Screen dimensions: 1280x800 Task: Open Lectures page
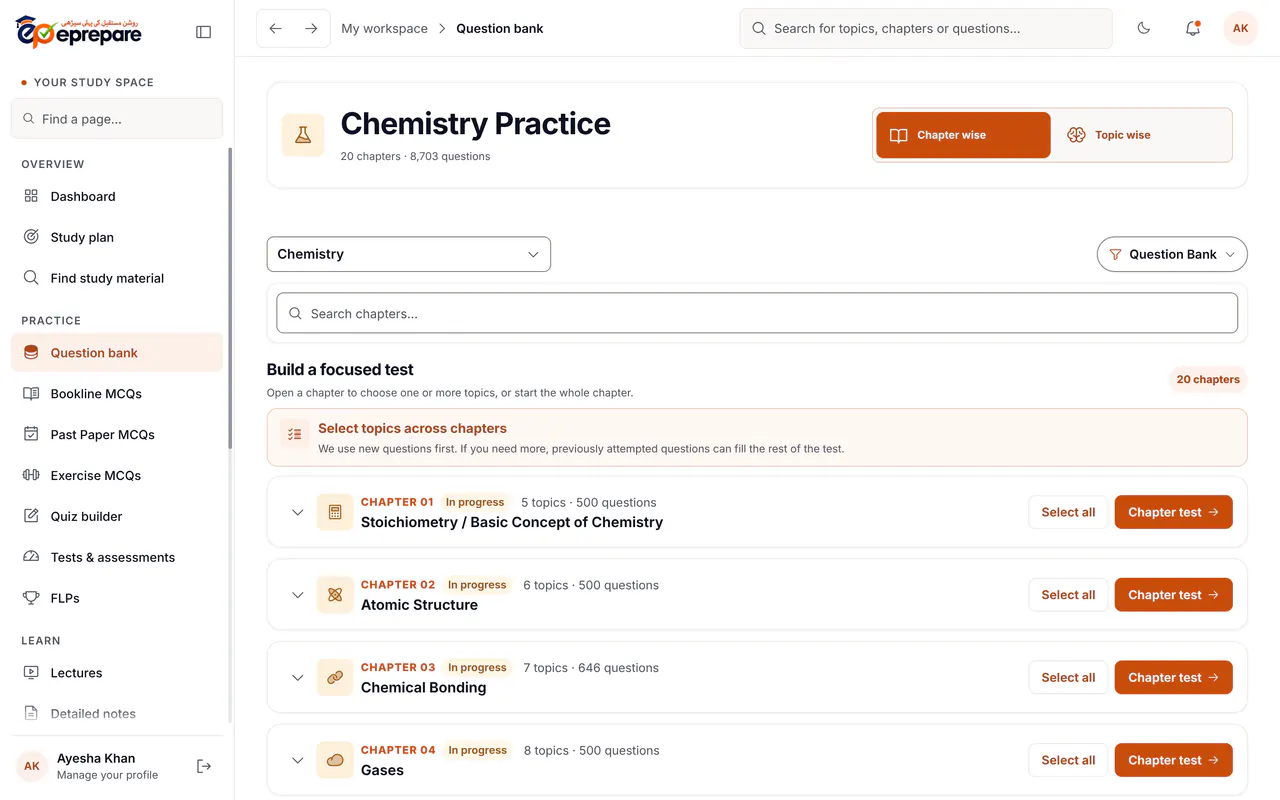pos(117,673)
